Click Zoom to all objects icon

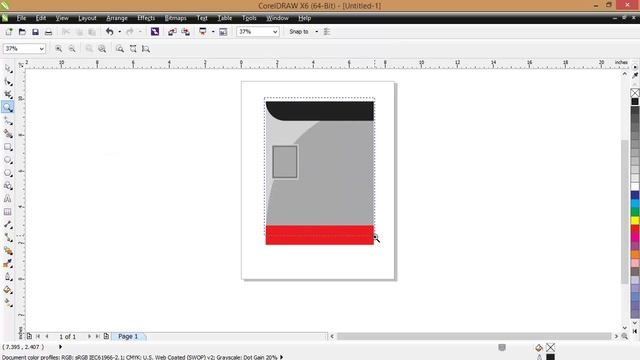102,49
